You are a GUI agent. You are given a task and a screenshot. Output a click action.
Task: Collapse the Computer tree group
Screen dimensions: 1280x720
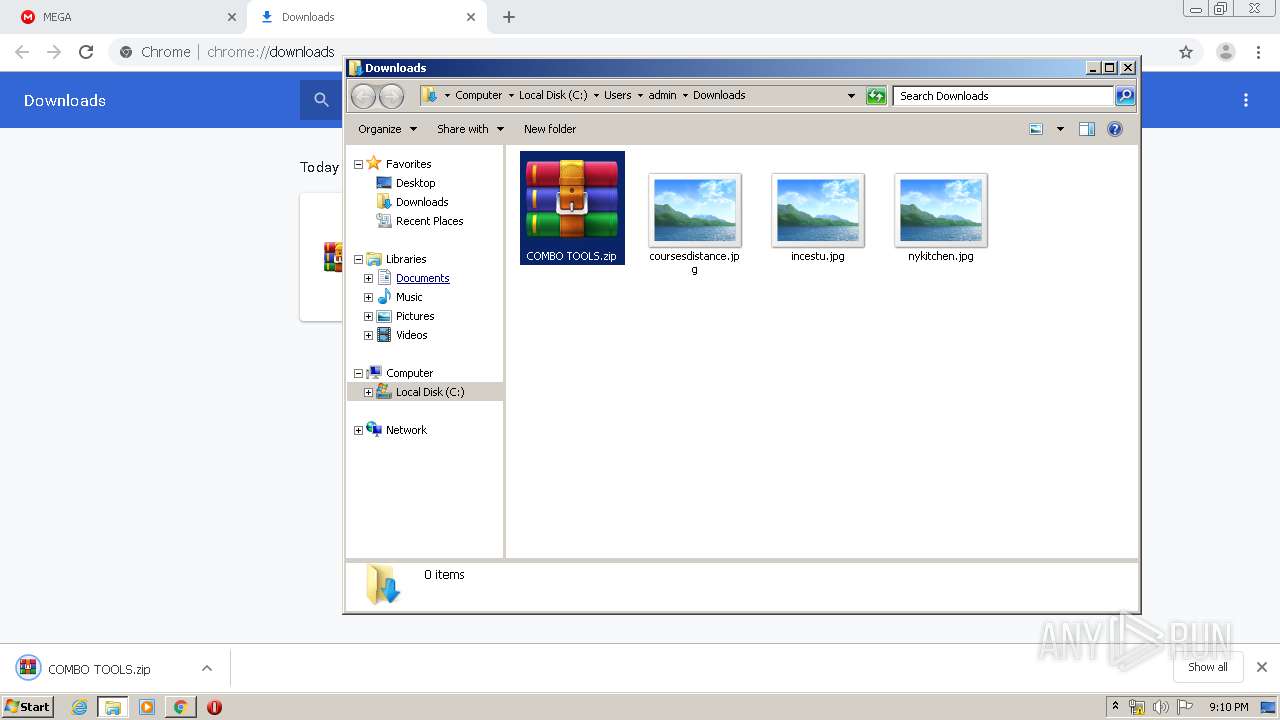pos(358,373)
